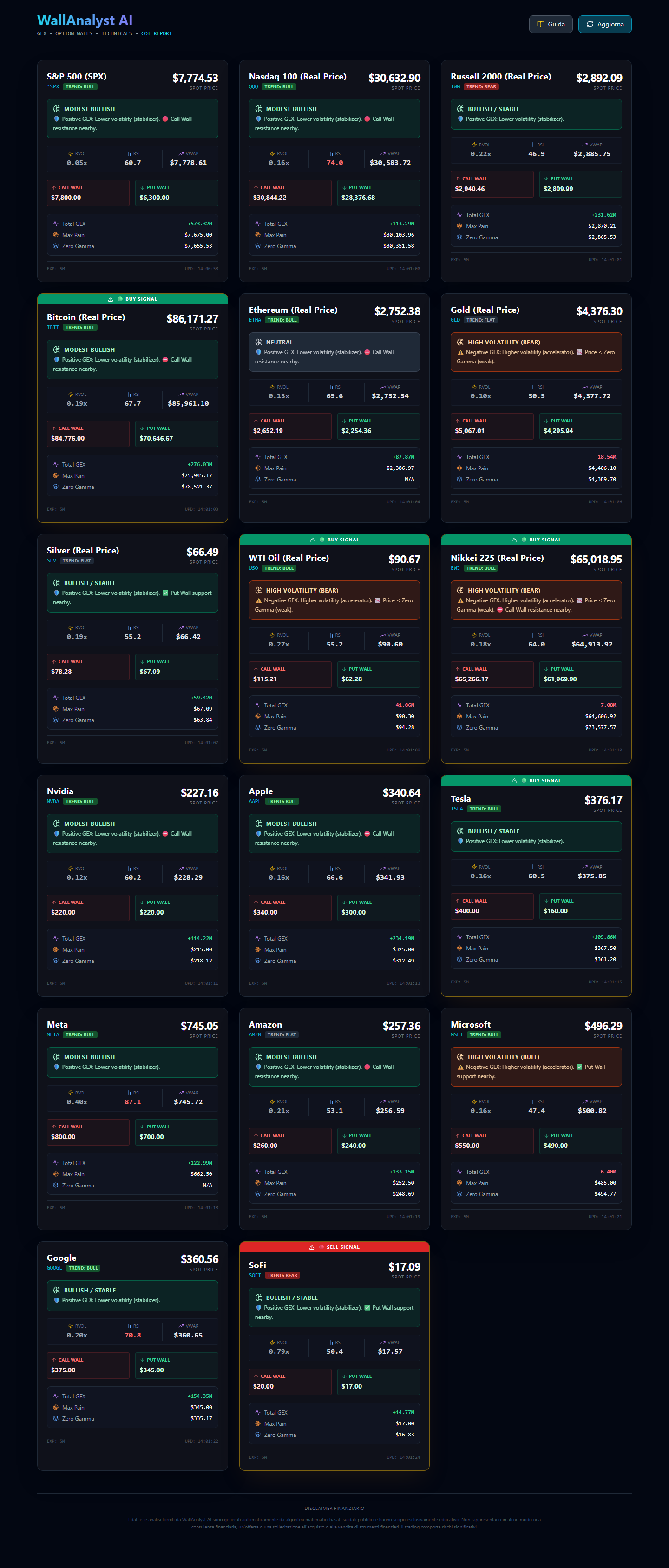Click the SoFi Sell Signal alert icon
669x1568 pixels.
point(312,1247)
